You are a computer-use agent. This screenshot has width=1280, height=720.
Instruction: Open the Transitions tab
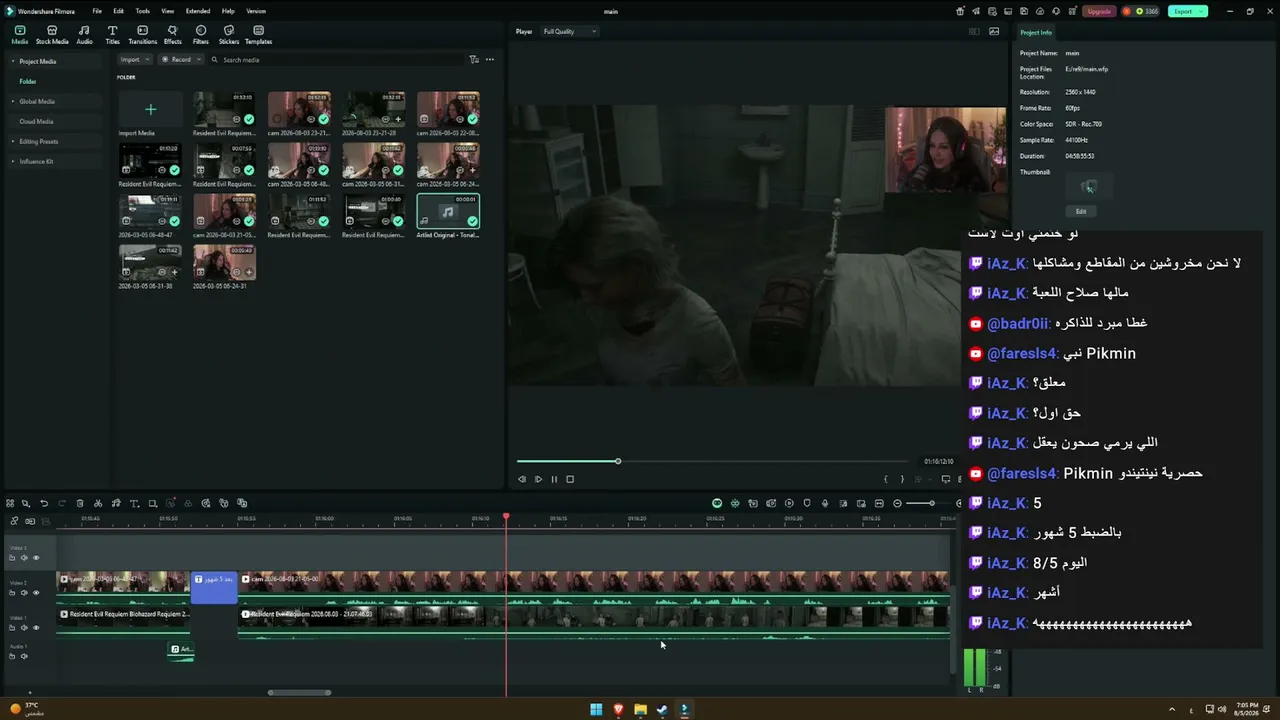tap(143, 35)
